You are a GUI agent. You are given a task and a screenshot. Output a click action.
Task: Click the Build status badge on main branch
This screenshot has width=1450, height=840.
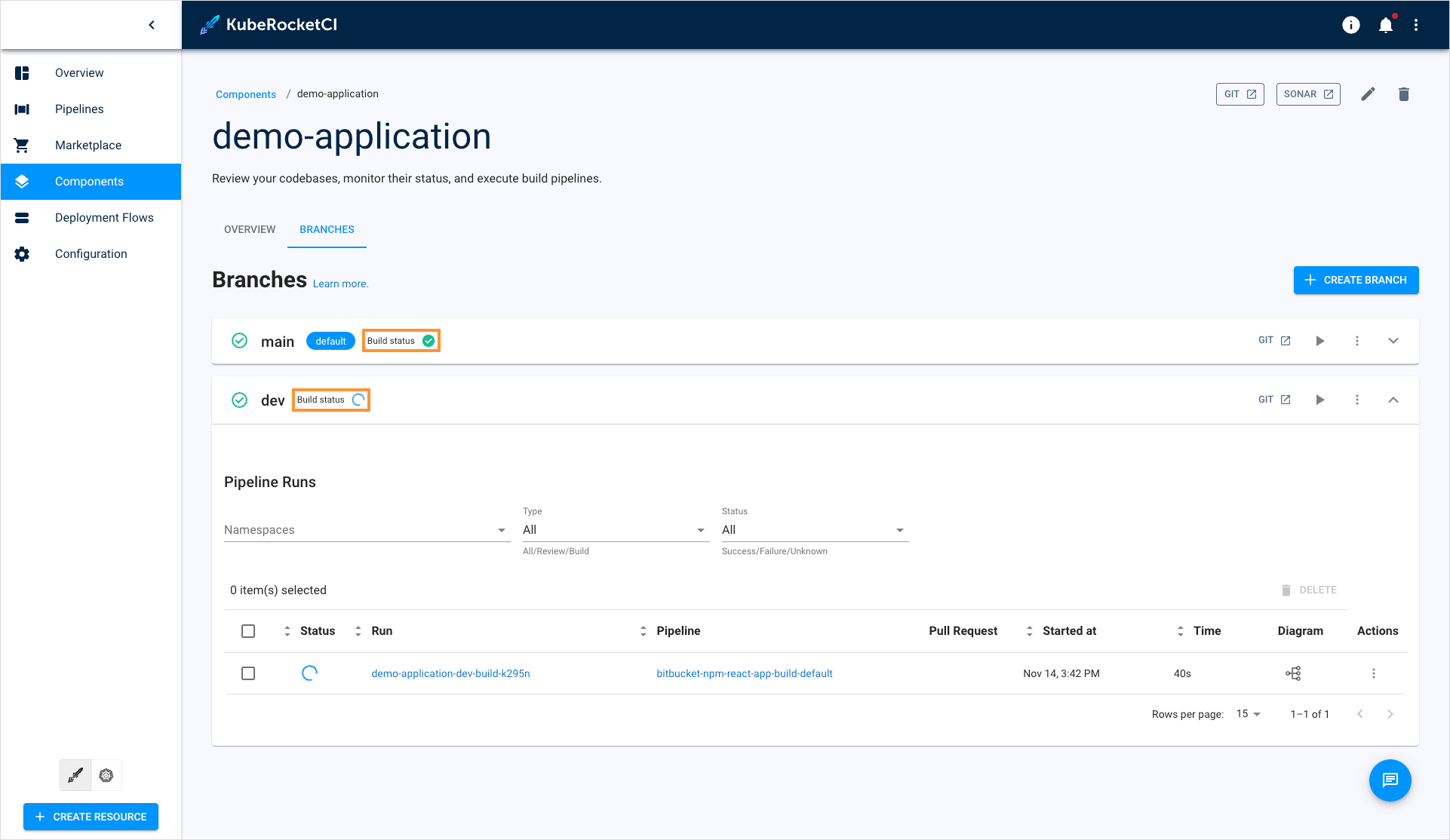point(401,340)
